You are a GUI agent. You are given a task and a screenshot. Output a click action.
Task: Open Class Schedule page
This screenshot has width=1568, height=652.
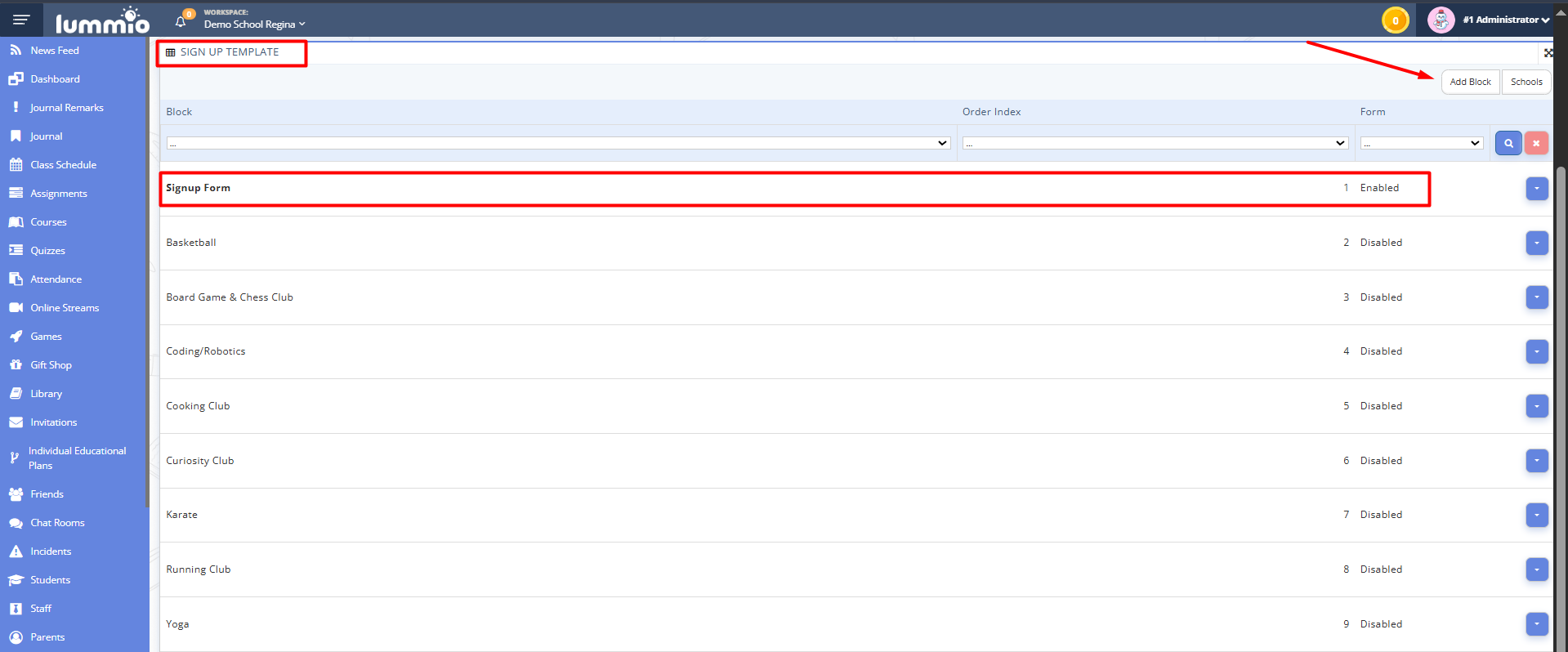63,165
